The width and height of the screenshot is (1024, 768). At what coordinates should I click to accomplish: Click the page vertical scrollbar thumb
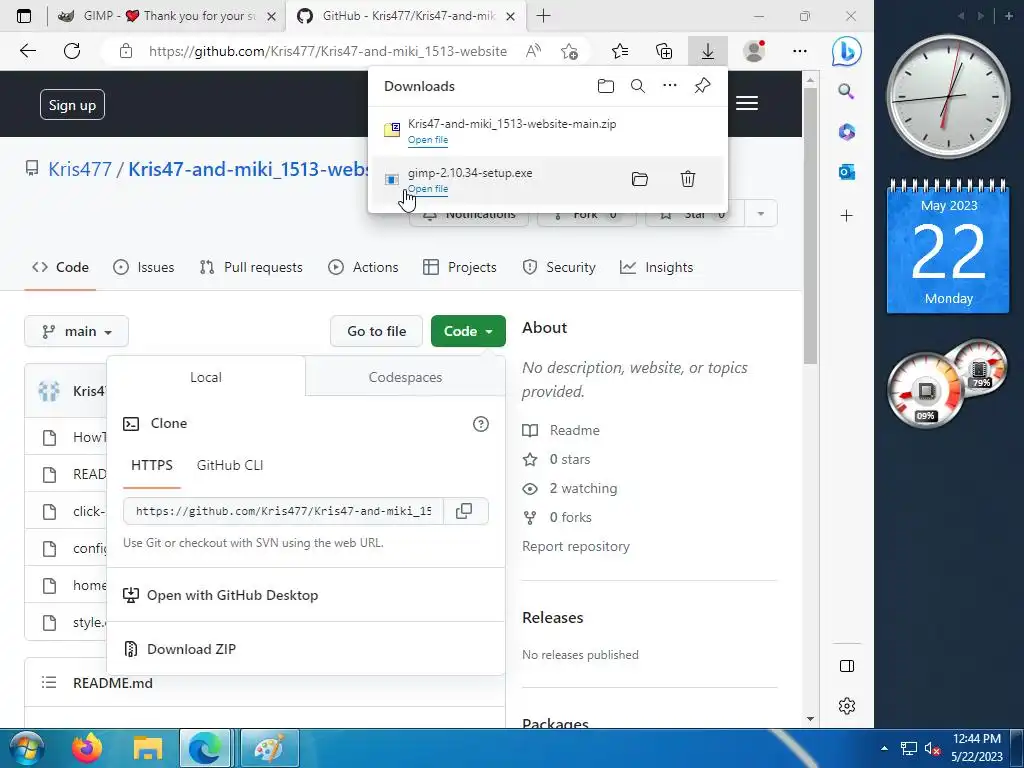tap(810, 225)
